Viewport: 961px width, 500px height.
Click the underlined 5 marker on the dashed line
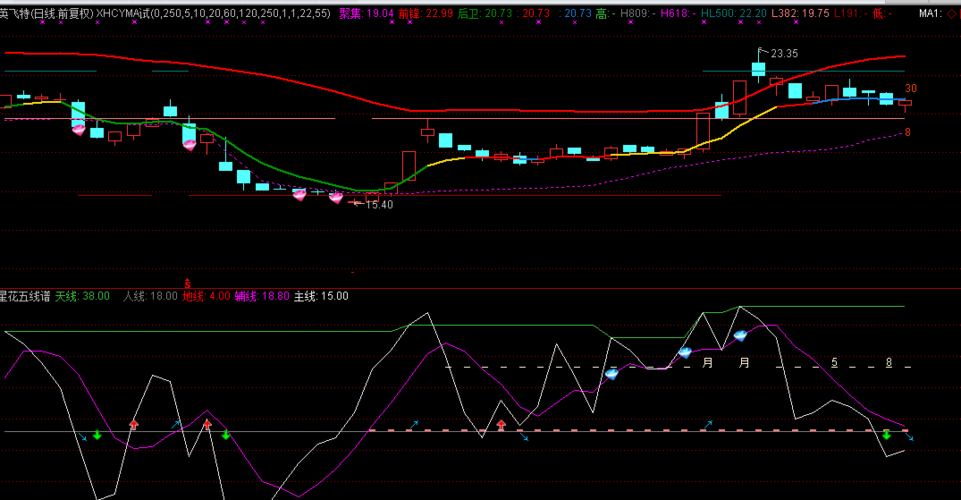(834, 363)
